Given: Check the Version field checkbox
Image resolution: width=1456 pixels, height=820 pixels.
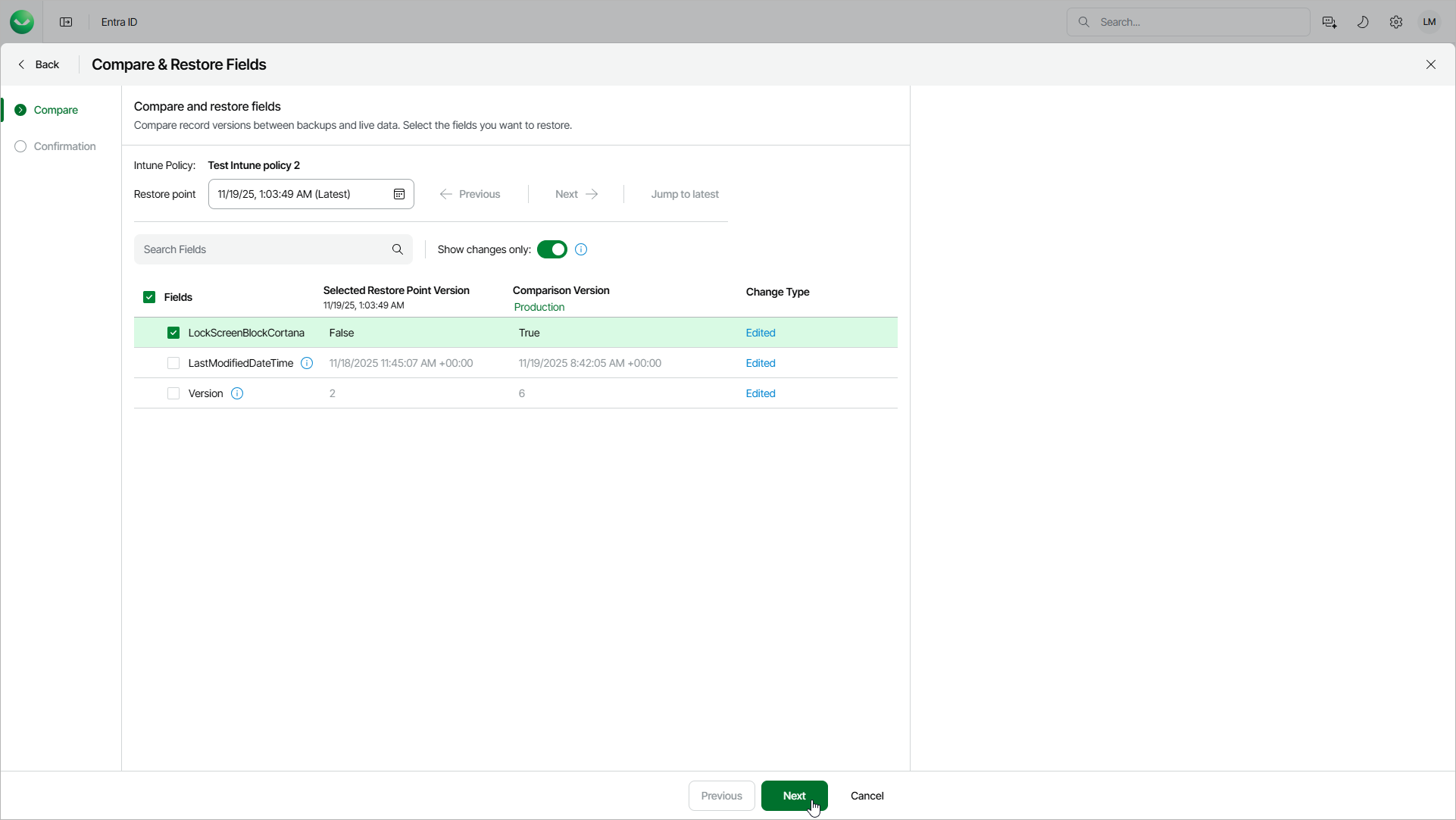Looking at the screenshot, I should 173,393.
